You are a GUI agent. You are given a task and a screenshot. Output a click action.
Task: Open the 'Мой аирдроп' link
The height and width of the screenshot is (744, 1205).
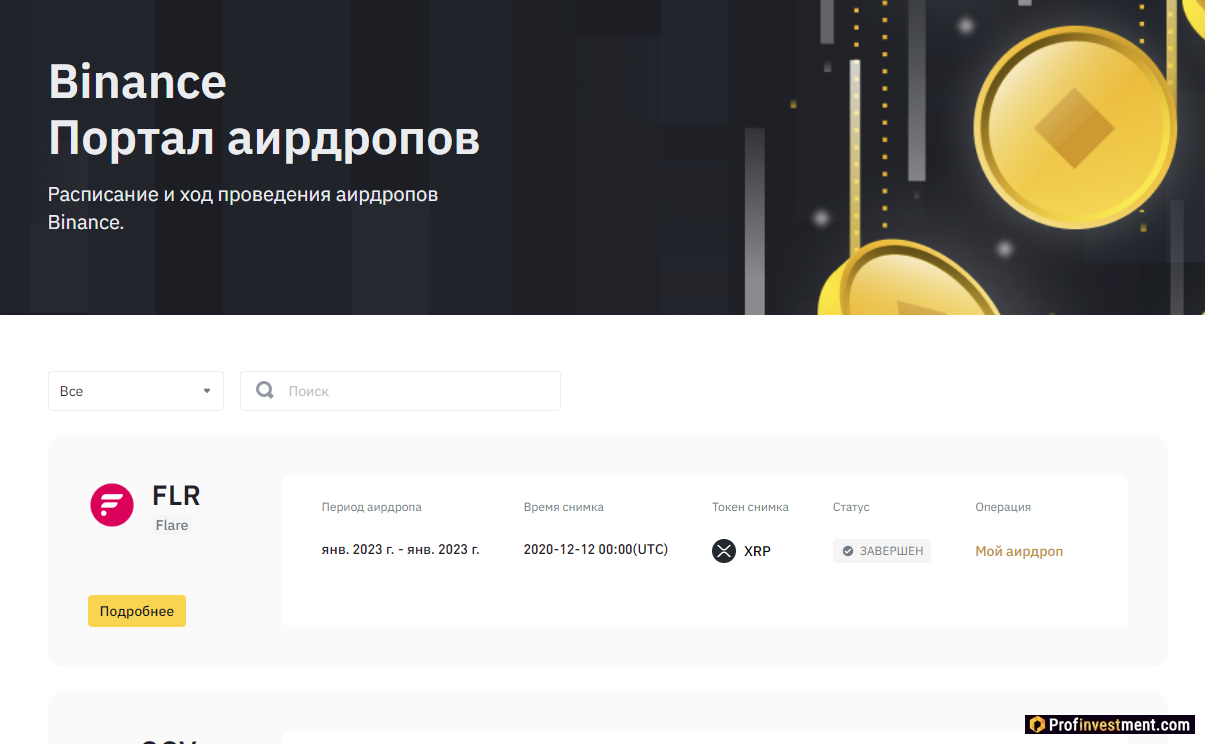pos(1019,551)
